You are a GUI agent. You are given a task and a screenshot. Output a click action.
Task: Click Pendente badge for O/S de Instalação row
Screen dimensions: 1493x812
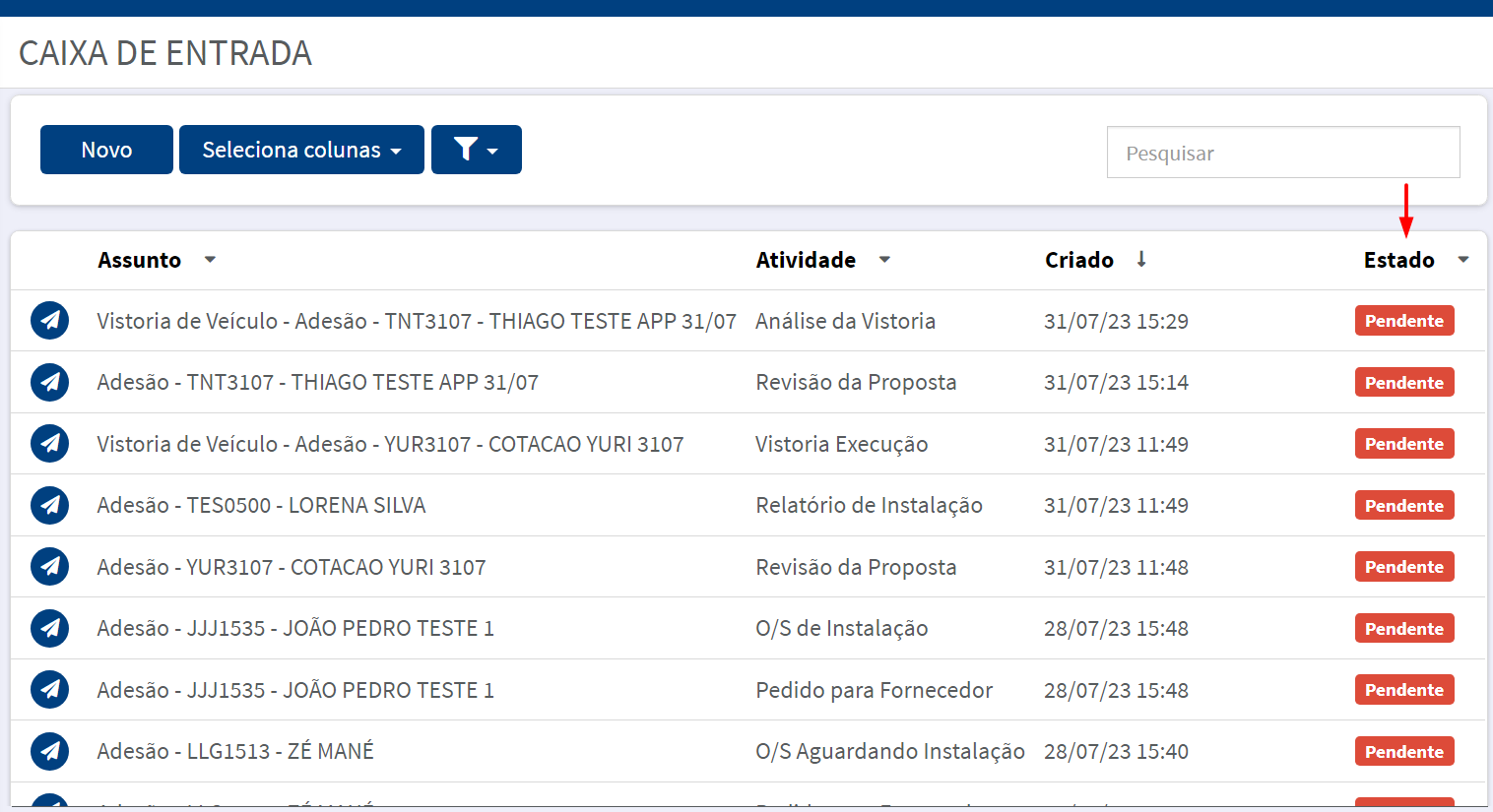click(1404, 628)
